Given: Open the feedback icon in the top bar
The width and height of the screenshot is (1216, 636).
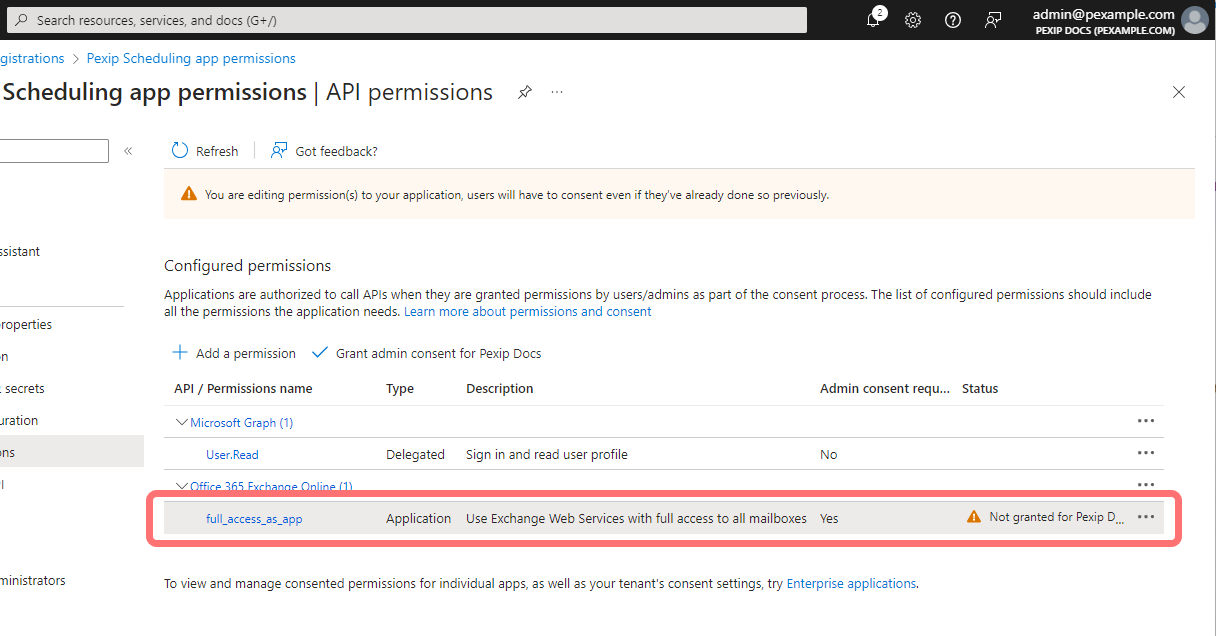Looking at the screenshot, I should coord(992,20).
